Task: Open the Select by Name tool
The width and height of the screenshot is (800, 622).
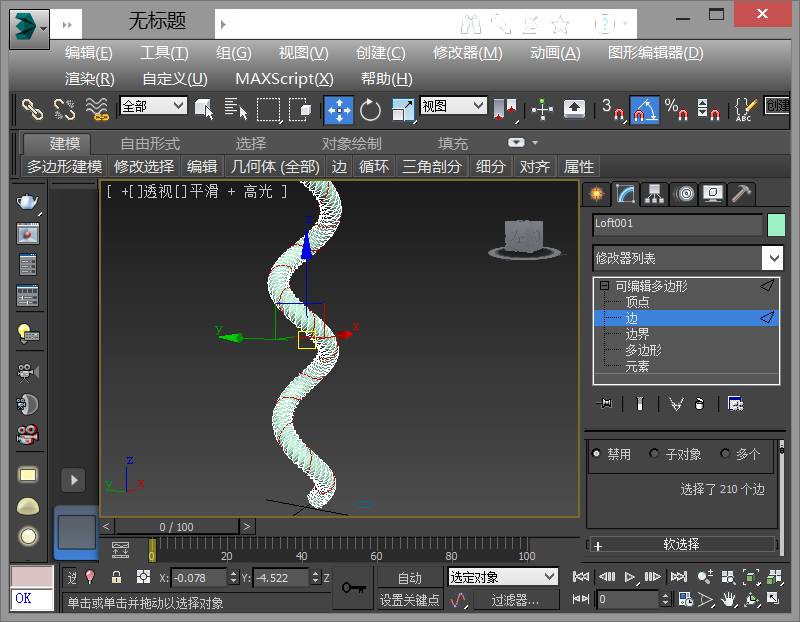Action: [235, 109]
